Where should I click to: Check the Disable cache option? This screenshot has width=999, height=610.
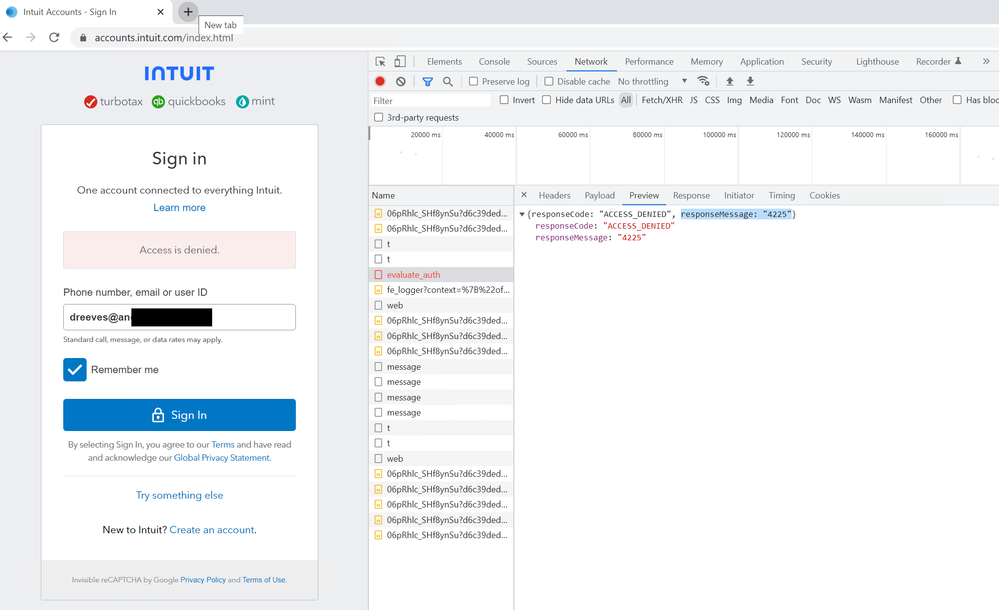click(549, 82)
